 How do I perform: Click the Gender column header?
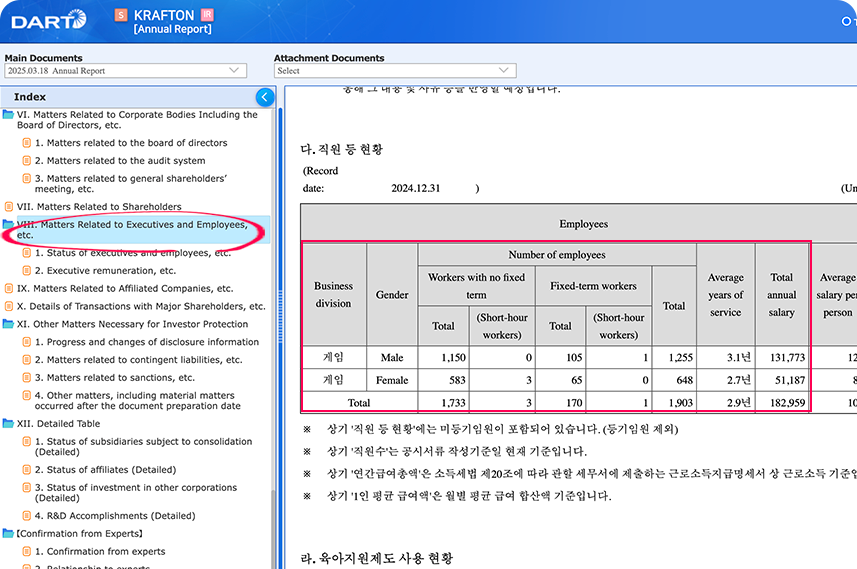coord(392,295)
